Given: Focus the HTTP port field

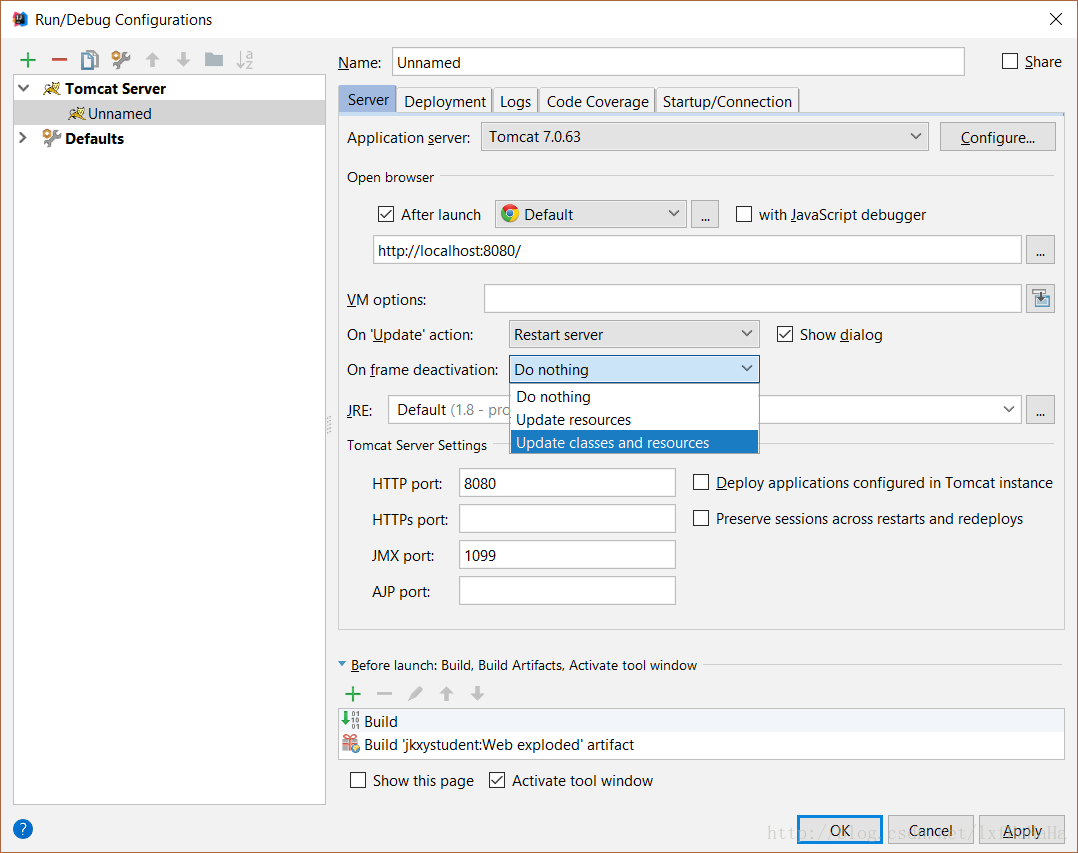Looking at the screenshot, I should 567,483.
